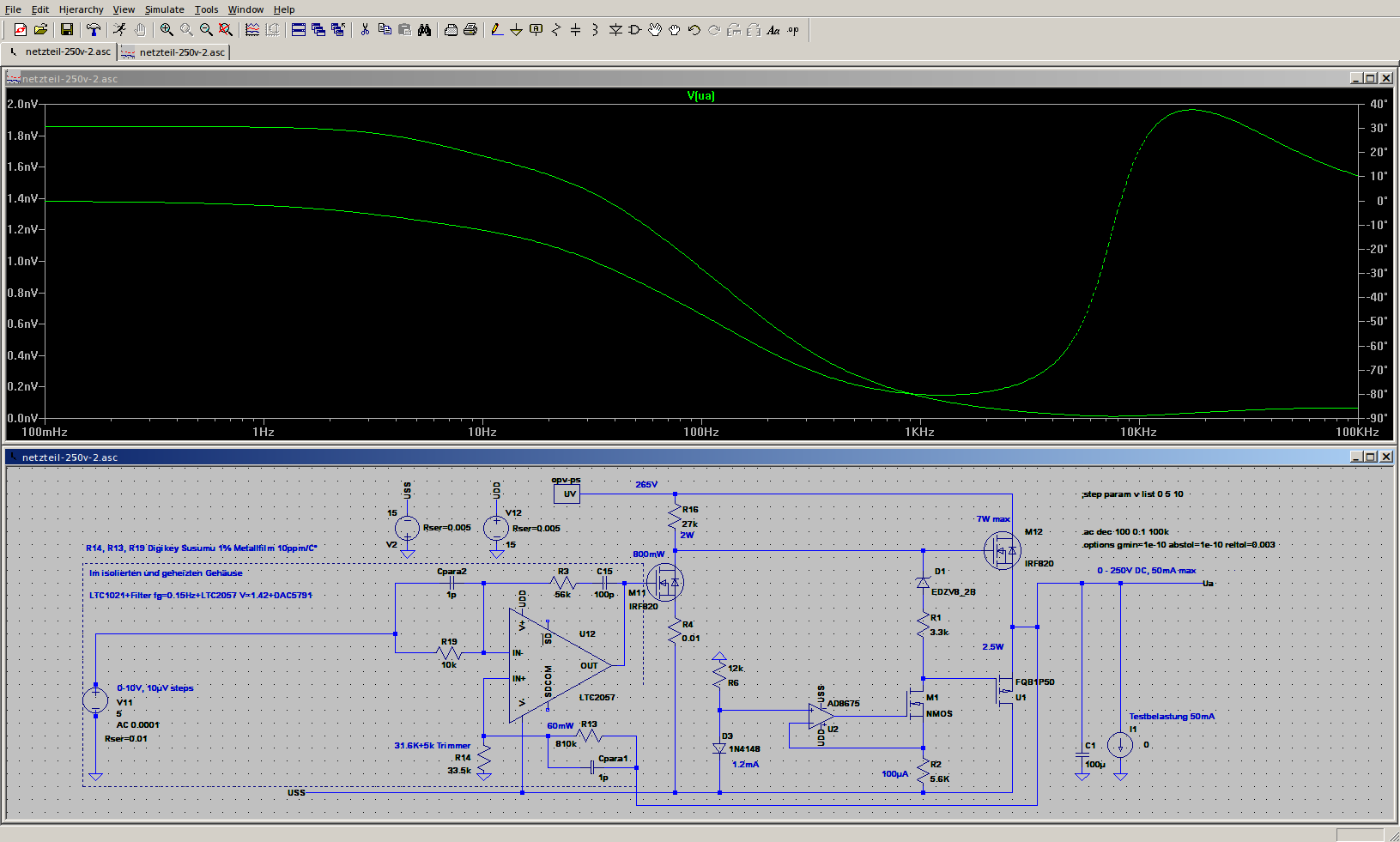Zoom in using the magnifier plus icon
This screenshot has width=1400, height=842.
click(x=167, y=30)
